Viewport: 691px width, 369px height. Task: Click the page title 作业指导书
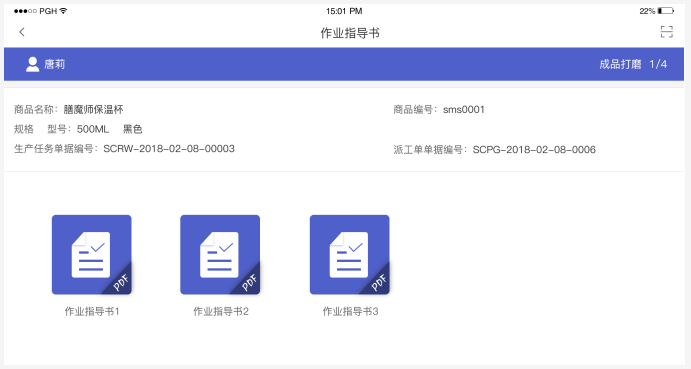click(x=350, y=33)
